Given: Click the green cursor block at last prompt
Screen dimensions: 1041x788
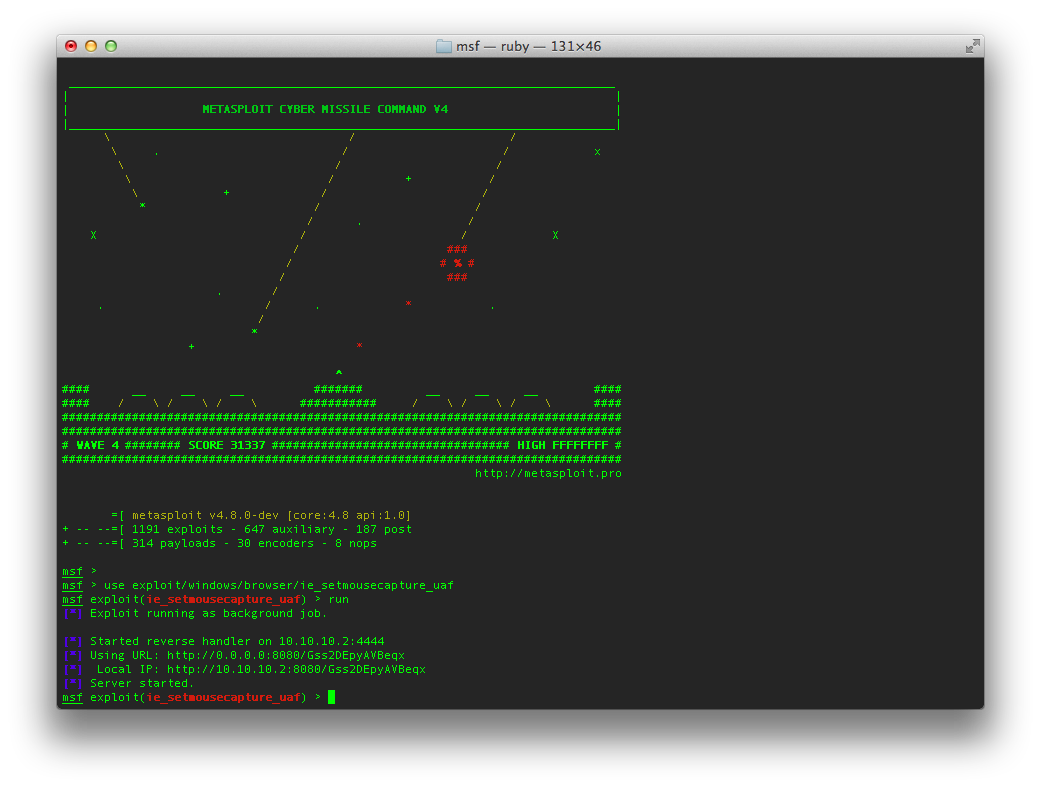Looking at the screenshot, I should [331, 697].
